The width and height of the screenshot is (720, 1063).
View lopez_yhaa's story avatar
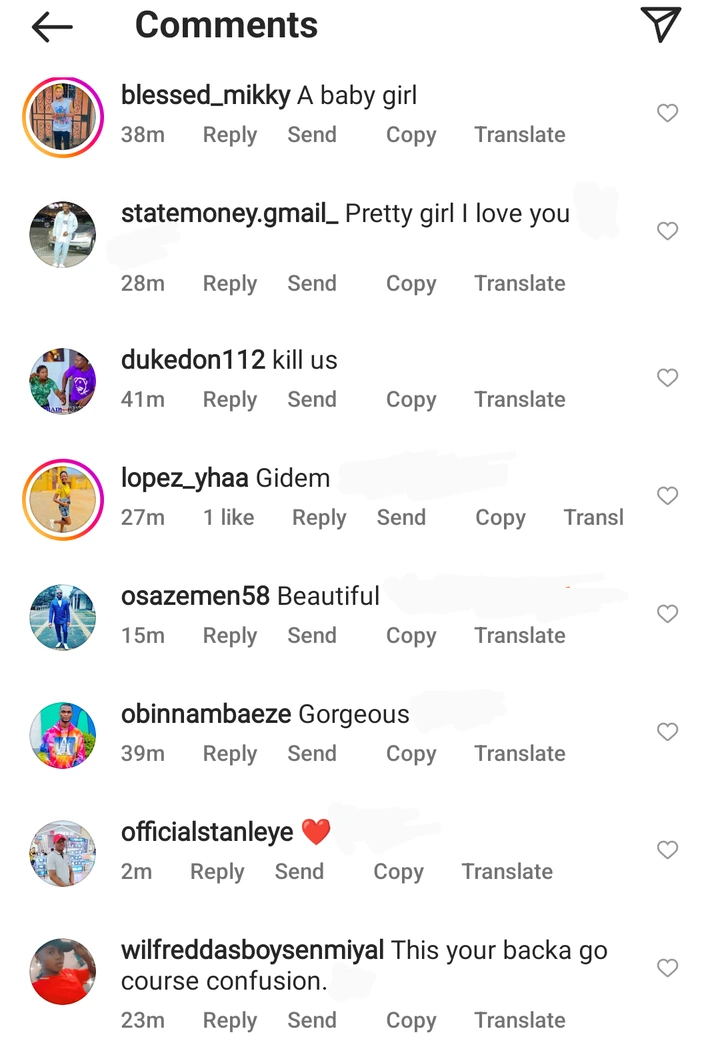click(63, 499)
